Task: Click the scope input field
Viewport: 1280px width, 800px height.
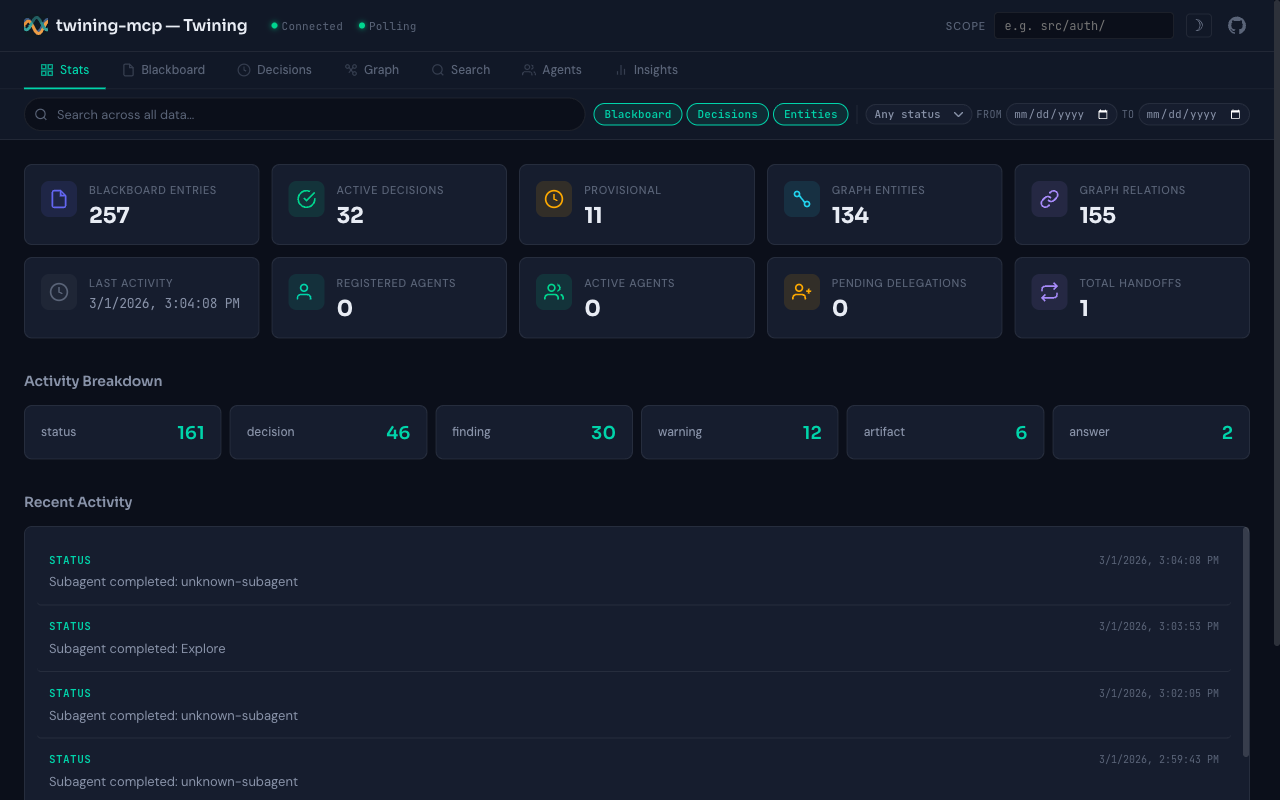Action: click(x=1083, y=25)
